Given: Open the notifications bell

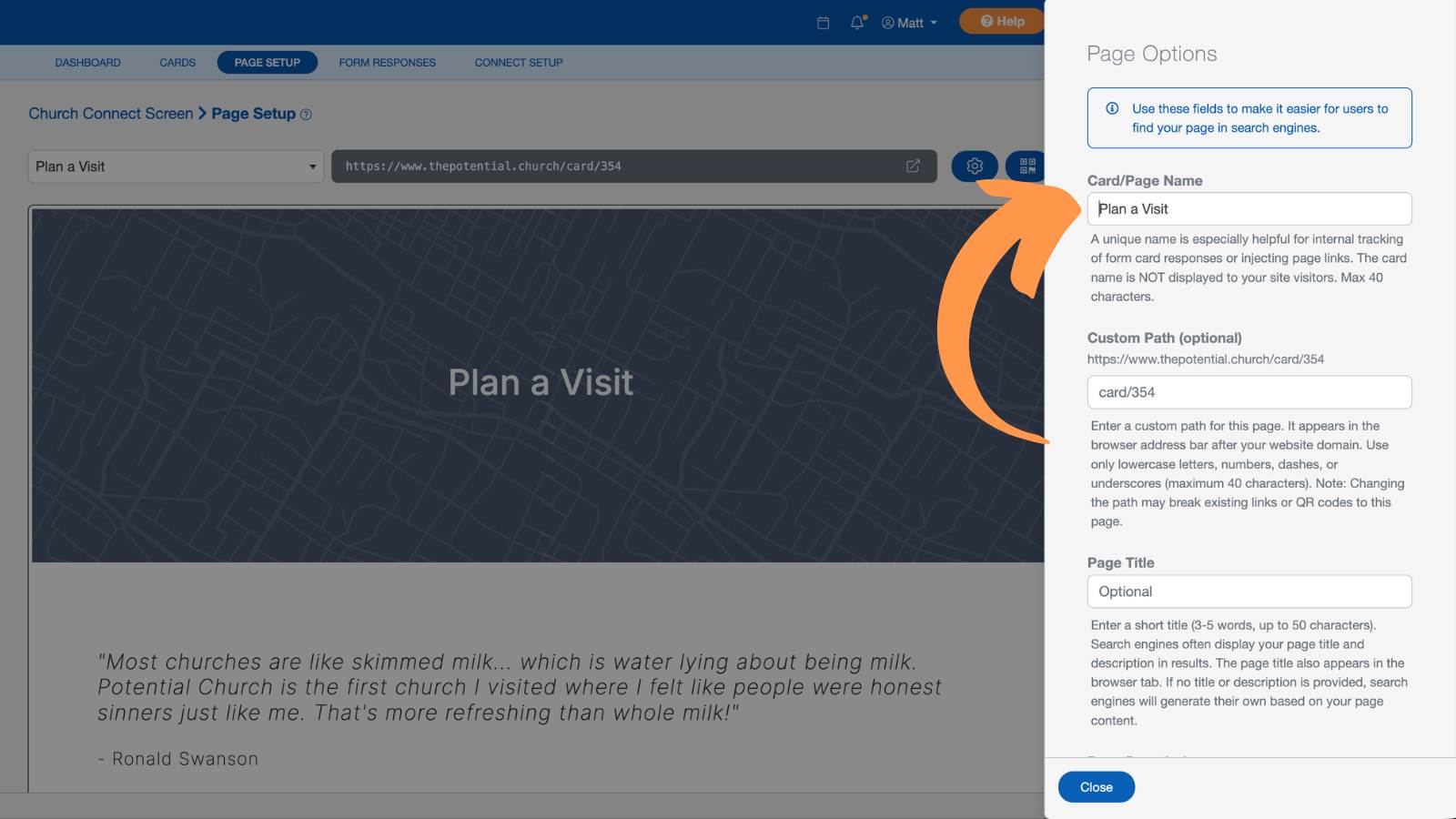Looking at the screenshot, I should 858,22.
